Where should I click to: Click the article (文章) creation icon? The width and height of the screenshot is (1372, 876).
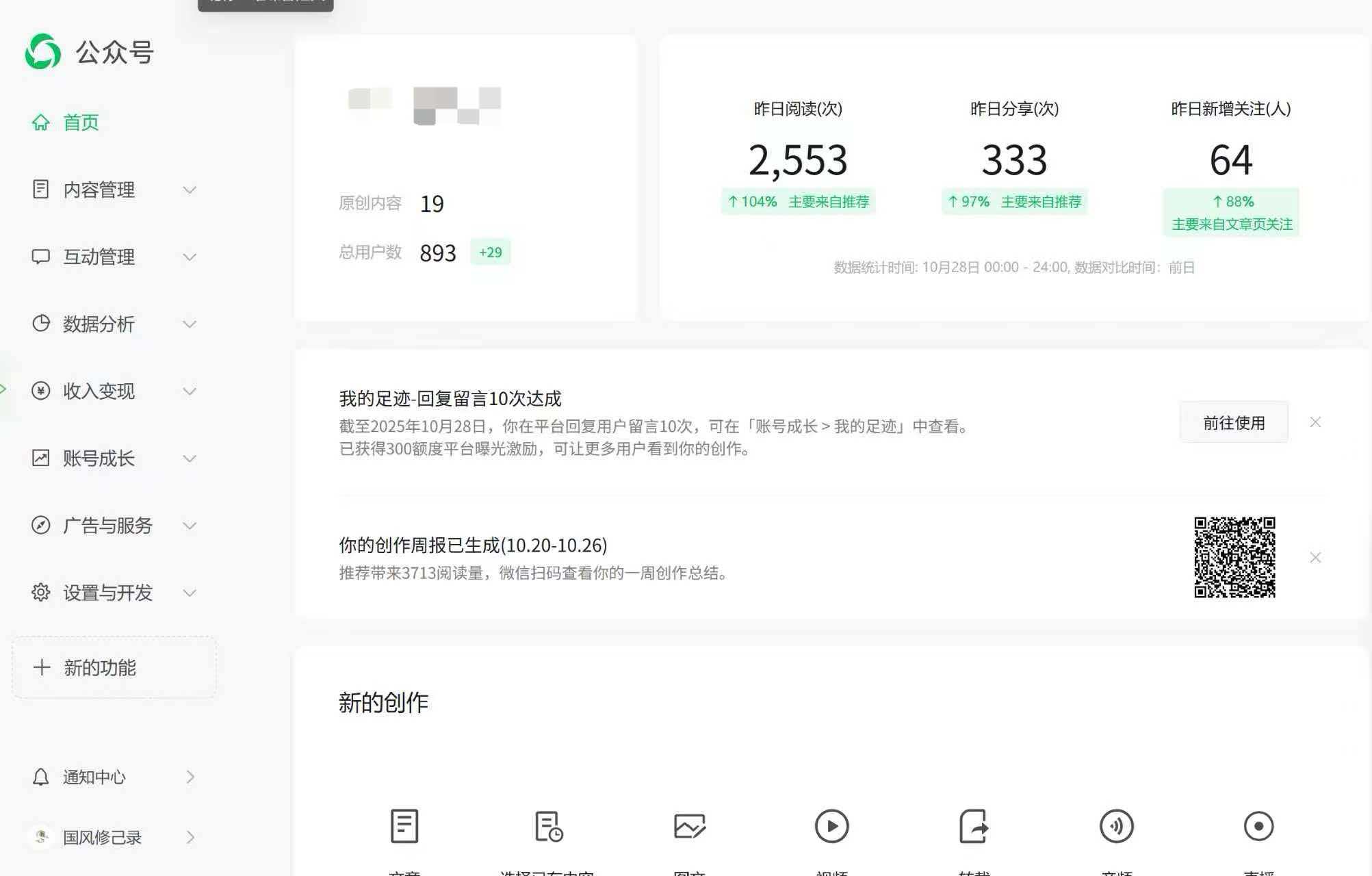pos(404,826)
